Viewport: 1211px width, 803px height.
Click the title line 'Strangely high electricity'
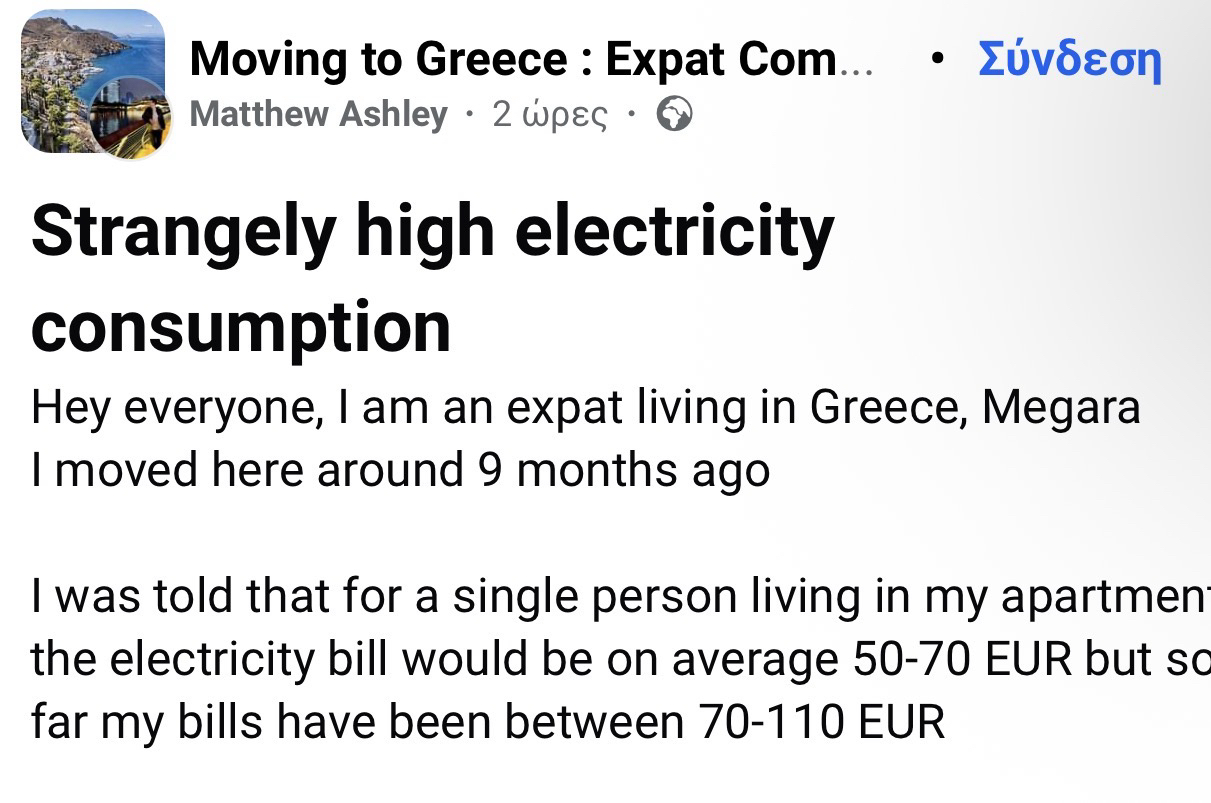pos(432,232)
